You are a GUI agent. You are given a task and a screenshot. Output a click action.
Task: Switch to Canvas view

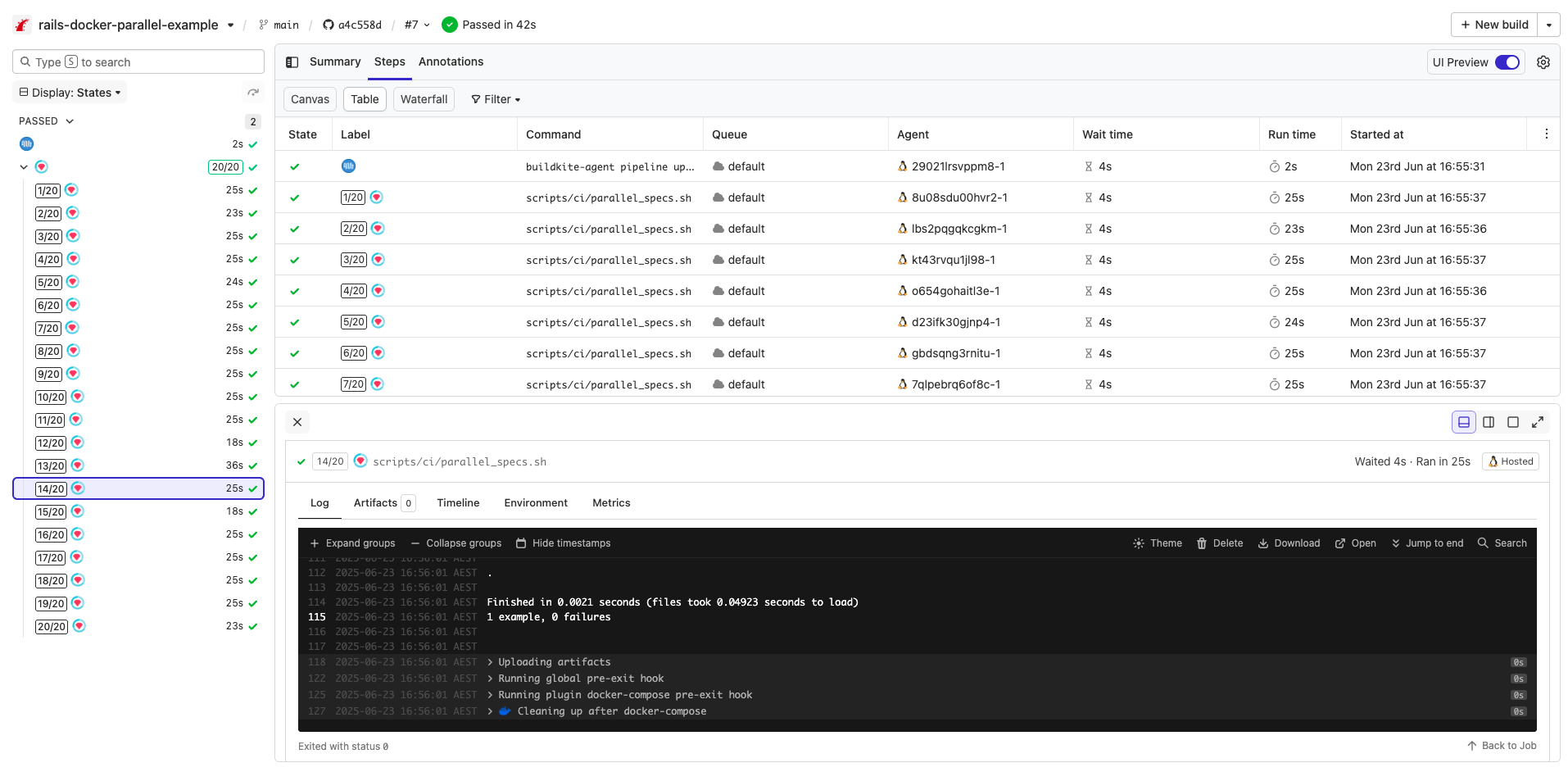[x=310, y=99]
